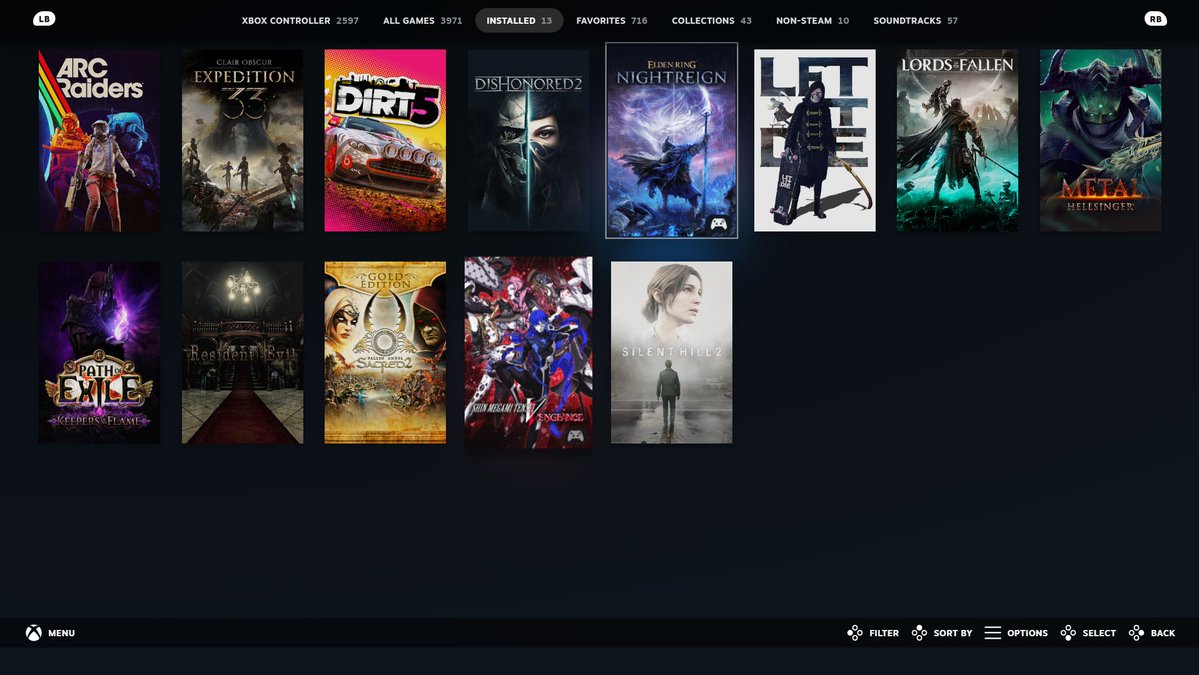Click the BACK label
The image size is (1199, 675).
[x=1162, y=633]
